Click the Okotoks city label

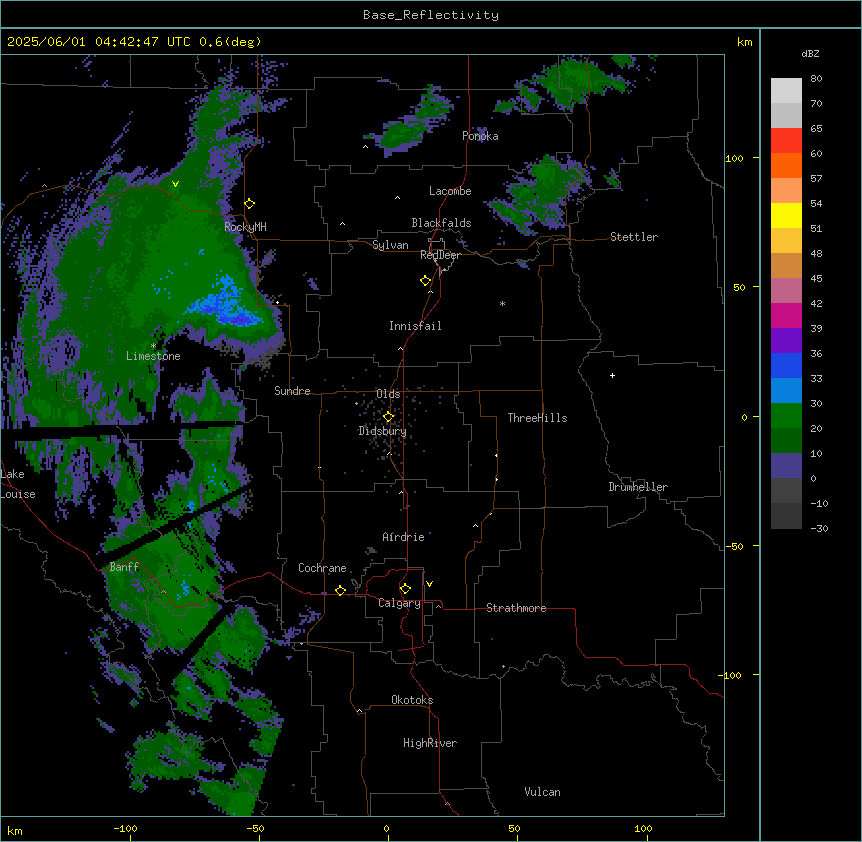412,700
